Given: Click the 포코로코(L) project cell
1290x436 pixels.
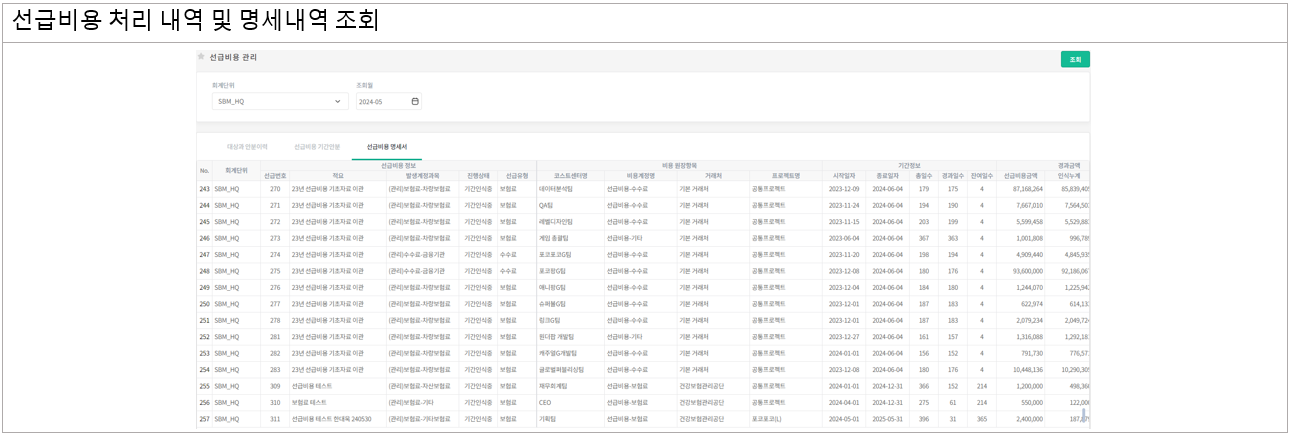Looking at the screenshot, I should tap(770, 419).
